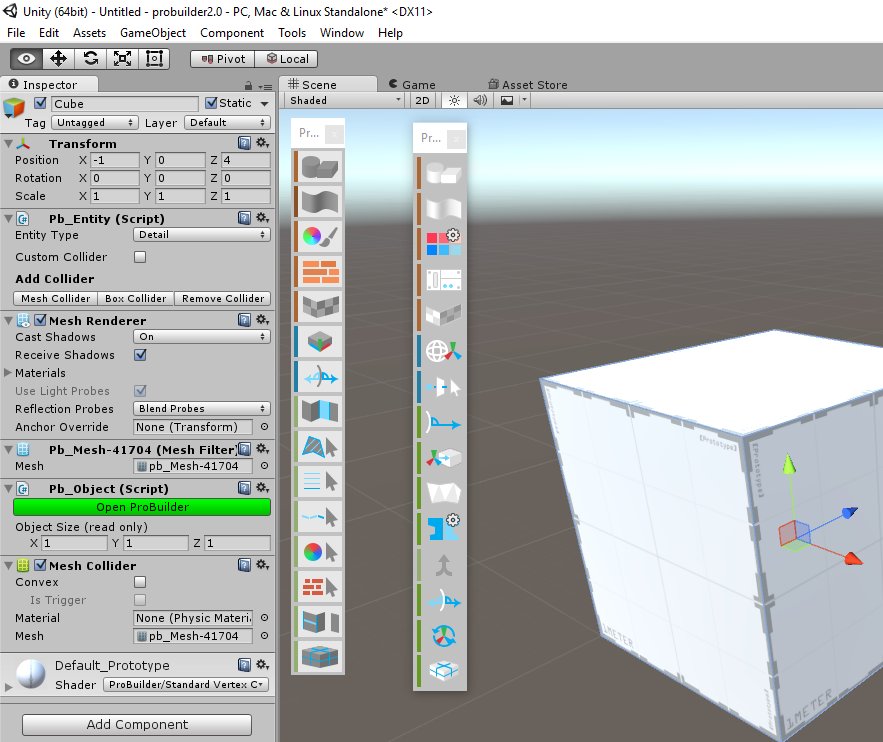Open the GameObject menu
This screenshot has height=742, width=883.
[153, 33]
